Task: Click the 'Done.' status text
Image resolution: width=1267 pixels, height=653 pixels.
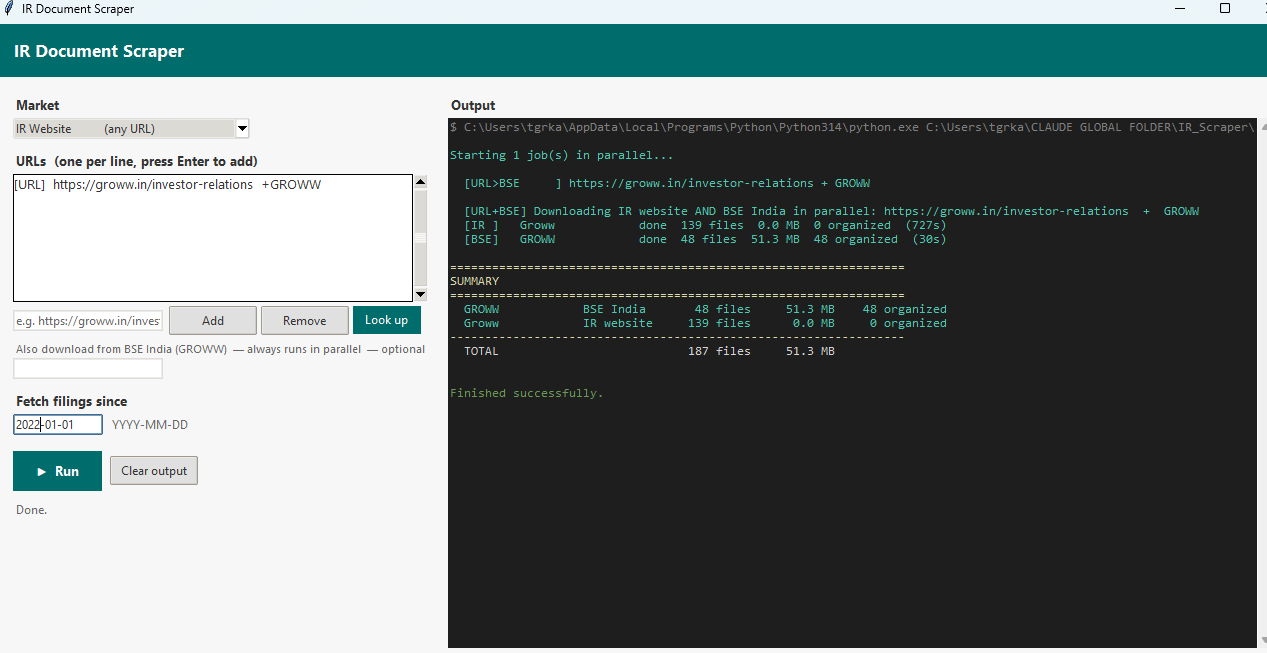Action: pyautogui.click(x=31, y=510)
